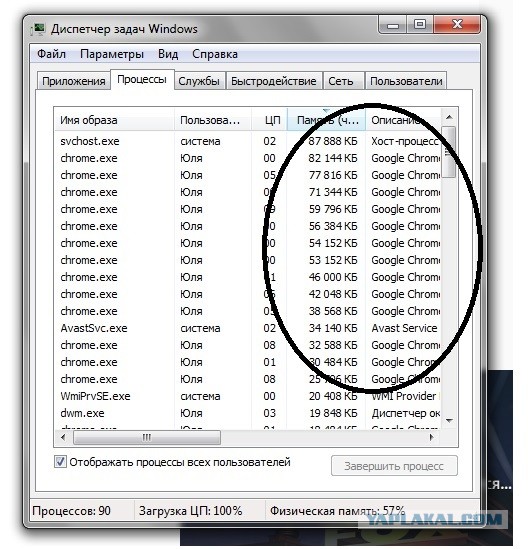Switch to the Приложения tab
The image size is (528, 549).
tap(74, 81)
